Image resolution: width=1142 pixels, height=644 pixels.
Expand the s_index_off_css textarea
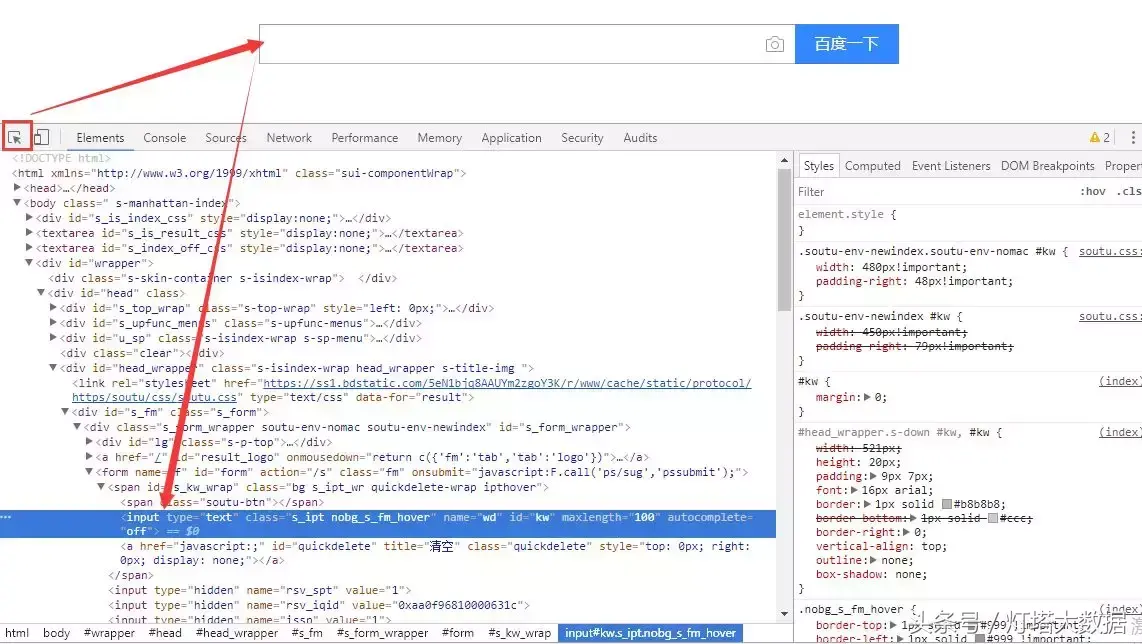(29, 248)
